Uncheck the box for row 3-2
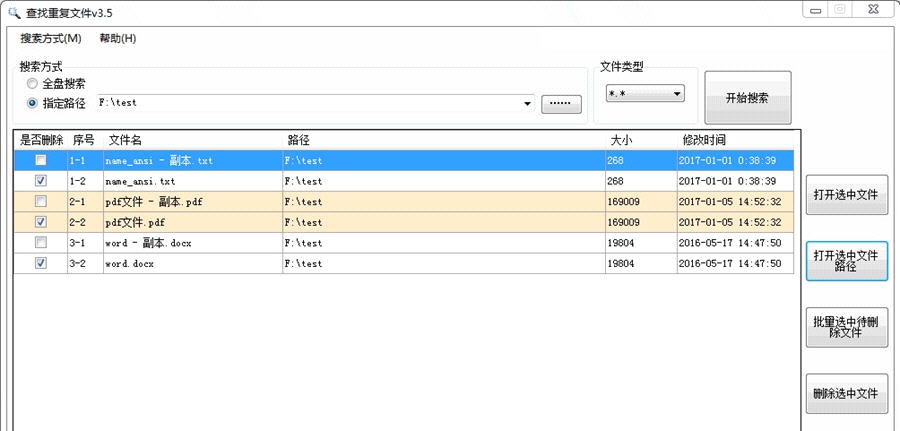This screenshot has height=431, width=900. [41, 263]
